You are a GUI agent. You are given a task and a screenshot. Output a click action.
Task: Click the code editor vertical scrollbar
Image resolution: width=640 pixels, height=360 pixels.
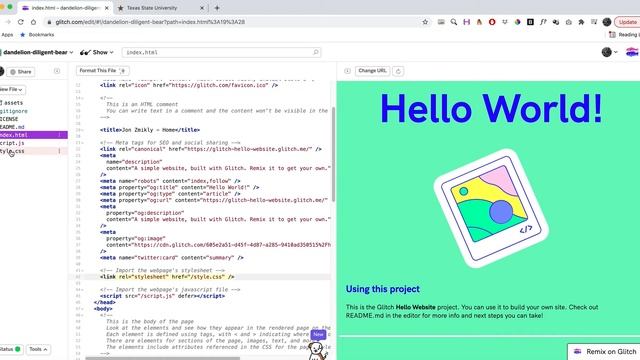tap(333, 154)
